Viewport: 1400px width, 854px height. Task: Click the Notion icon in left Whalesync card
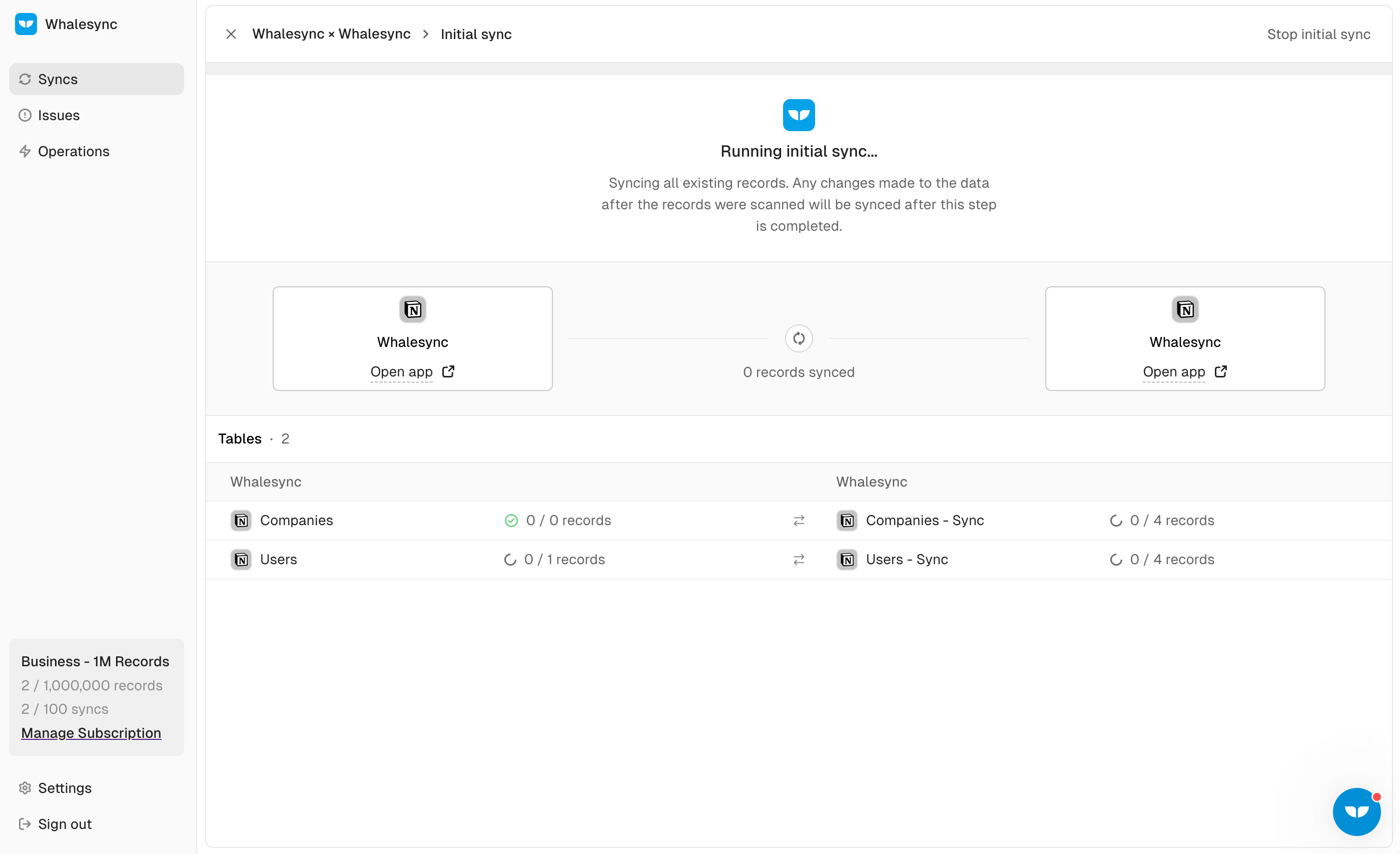(x=412, y=310)
